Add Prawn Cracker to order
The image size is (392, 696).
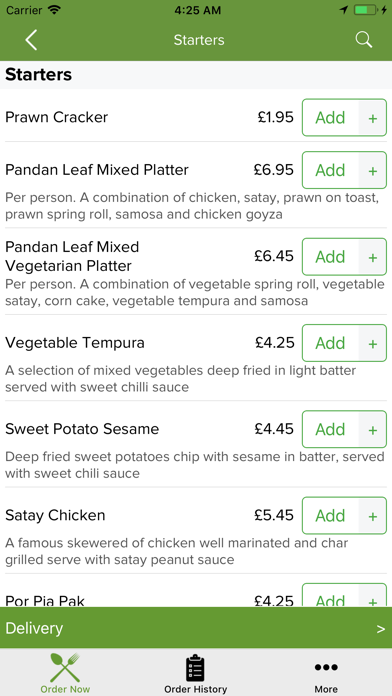tap(330, 118)
